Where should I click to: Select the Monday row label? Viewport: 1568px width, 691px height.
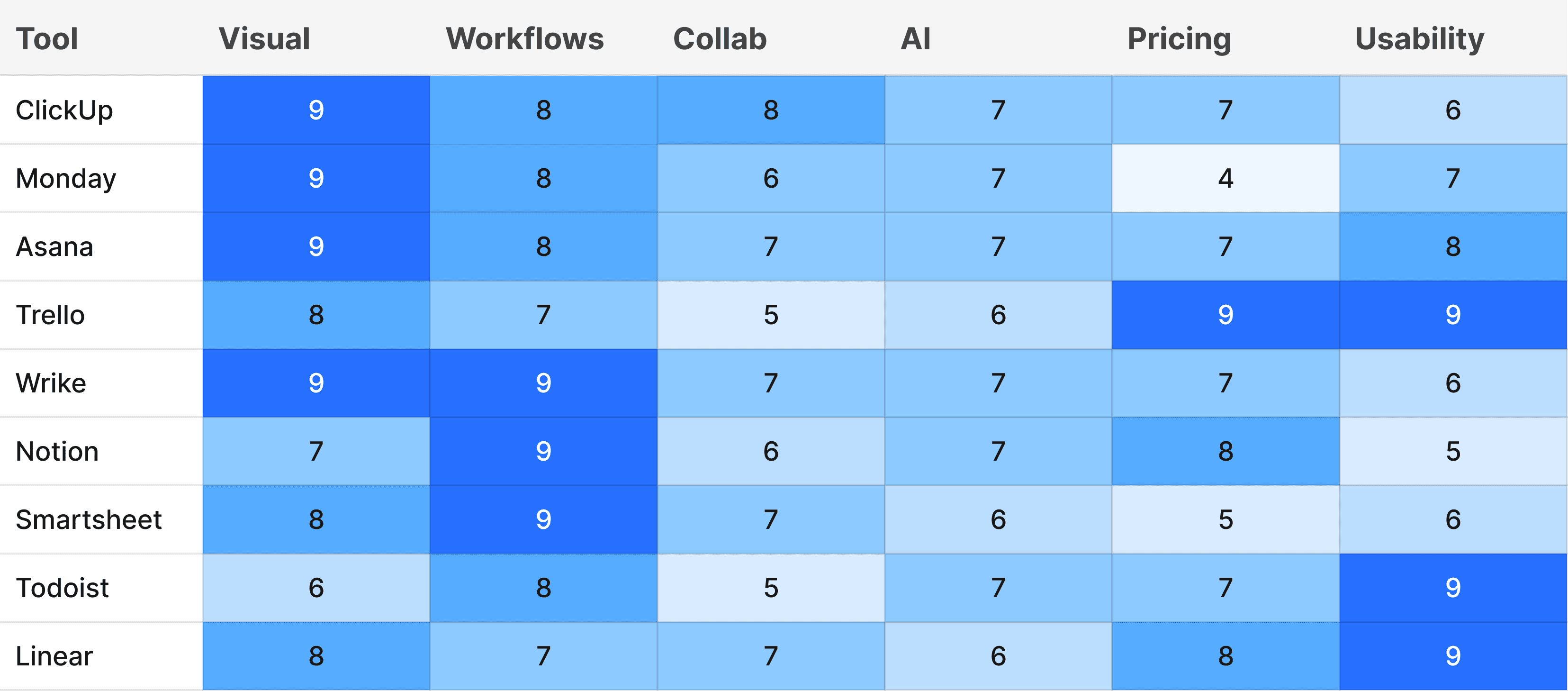click(x=66, y=178)
